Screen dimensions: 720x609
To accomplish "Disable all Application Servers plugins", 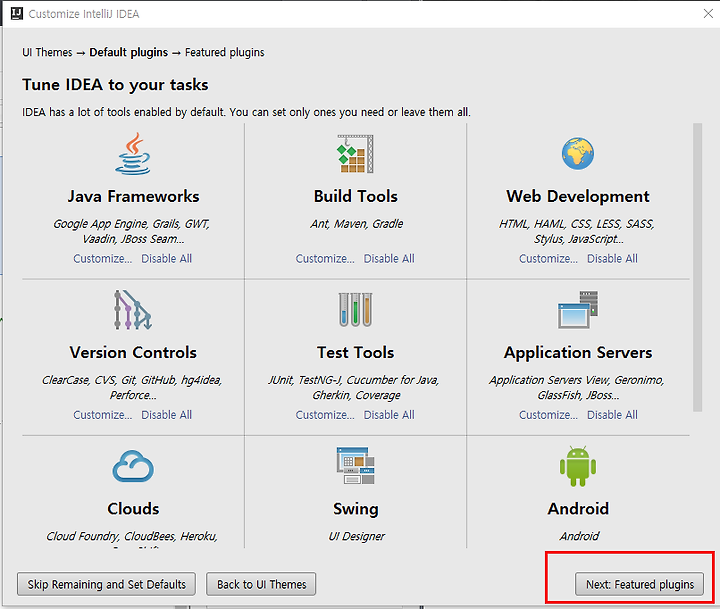I will (612, 415).
